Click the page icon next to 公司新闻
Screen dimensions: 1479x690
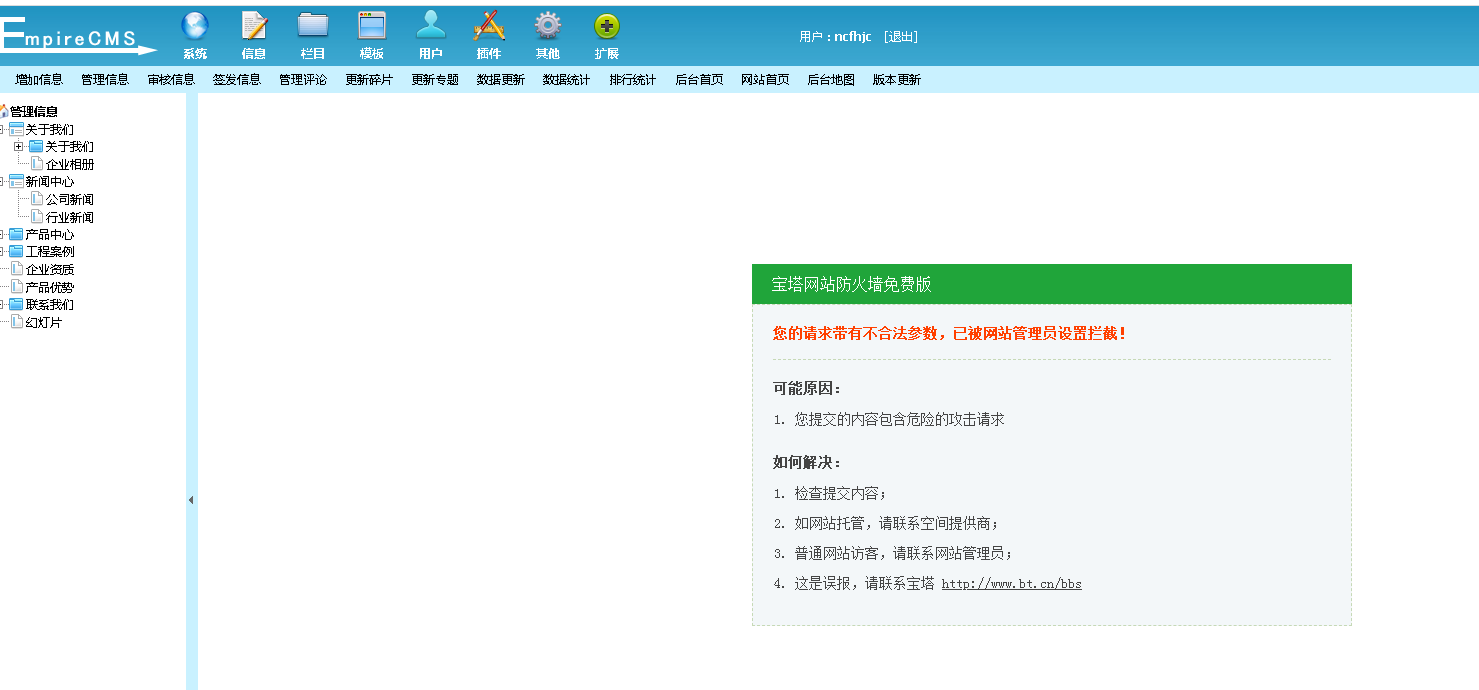tap(37, 199)
